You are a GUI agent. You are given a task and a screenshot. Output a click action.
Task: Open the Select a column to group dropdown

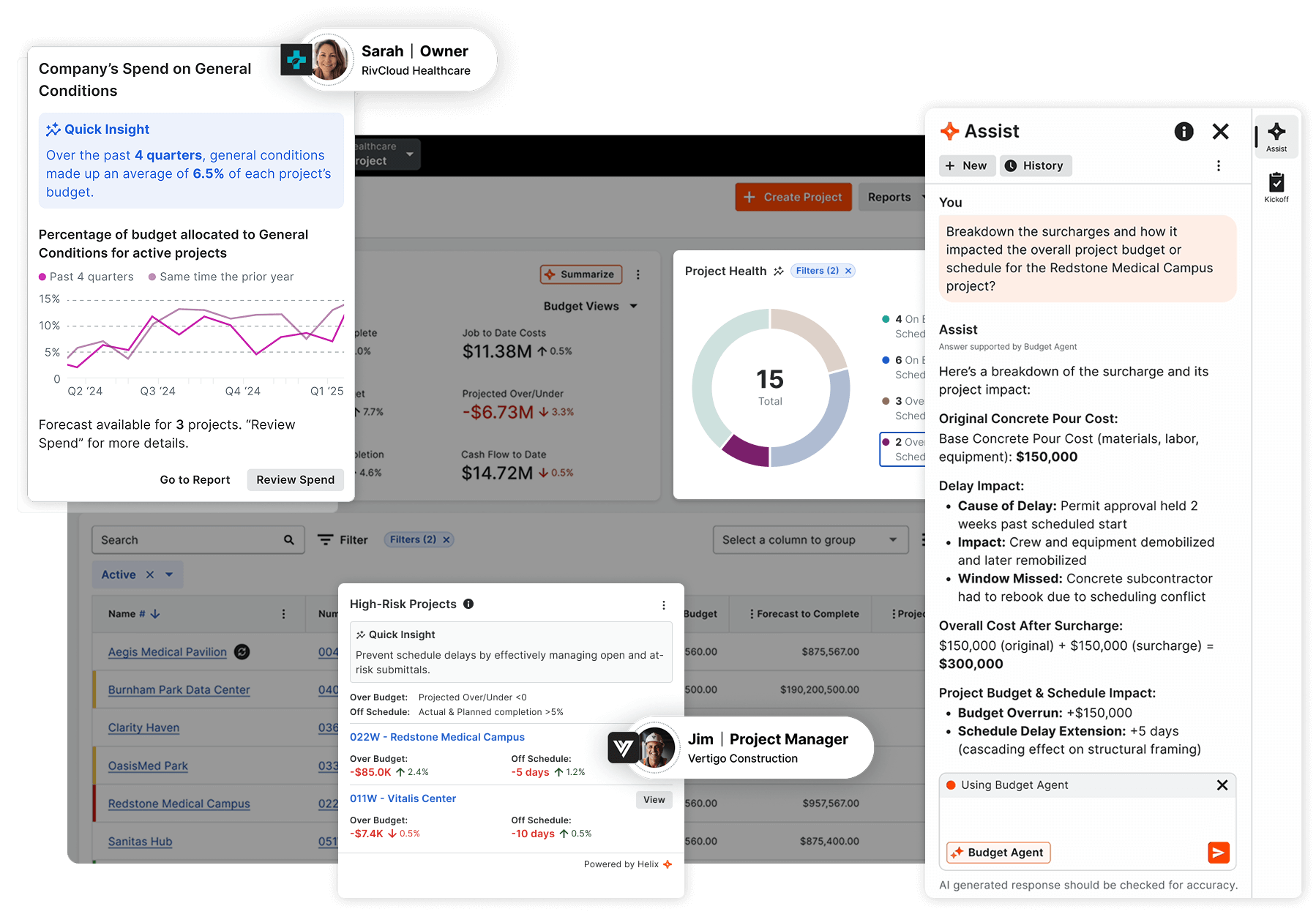pos(810,540)
